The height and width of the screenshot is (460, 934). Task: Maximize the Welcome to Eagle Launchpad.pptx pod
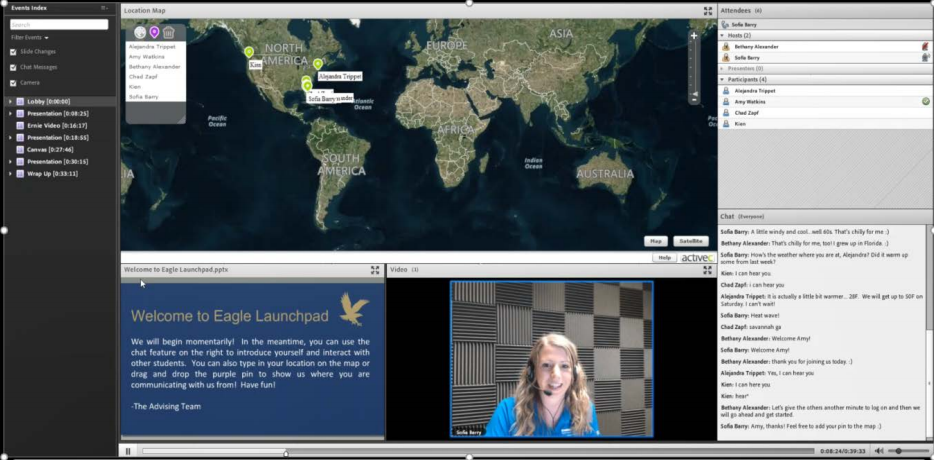coord(375,270)
